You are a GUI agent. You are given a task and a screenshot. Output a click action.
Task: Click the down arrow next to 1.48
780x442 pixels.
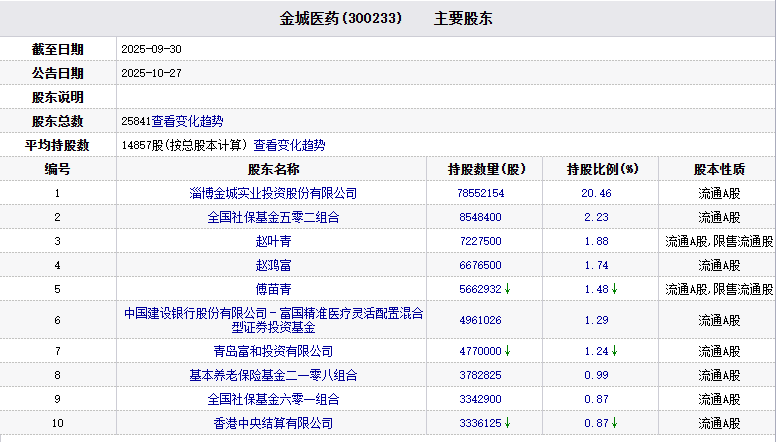613,289
